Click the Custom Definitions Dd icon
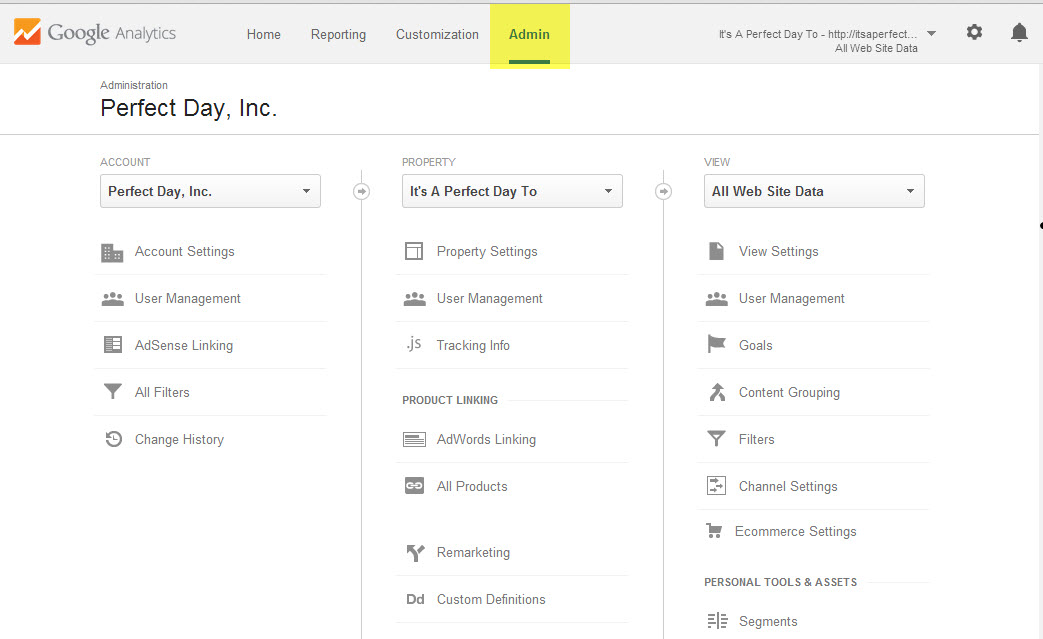This screenshot has width=1043, height=639. point(415,599)
